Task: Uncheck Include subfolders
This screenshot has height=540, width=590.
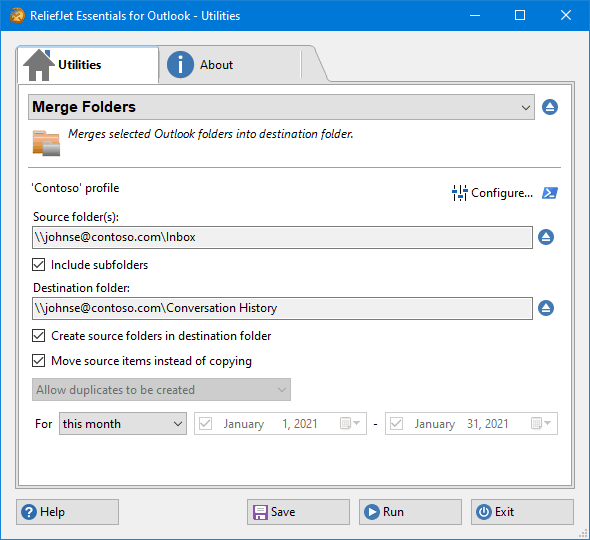Action: click(x=38, y=265)
